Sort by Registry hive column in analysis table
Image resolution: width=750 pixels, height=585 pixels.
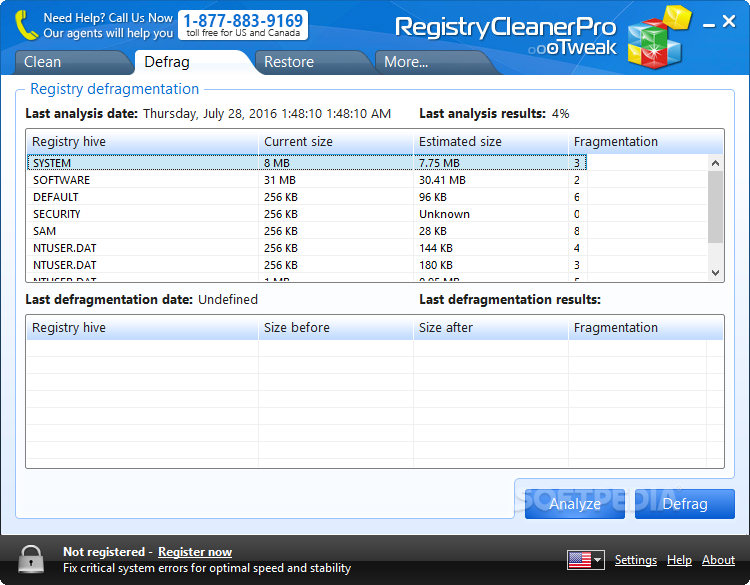click(143, 142)
